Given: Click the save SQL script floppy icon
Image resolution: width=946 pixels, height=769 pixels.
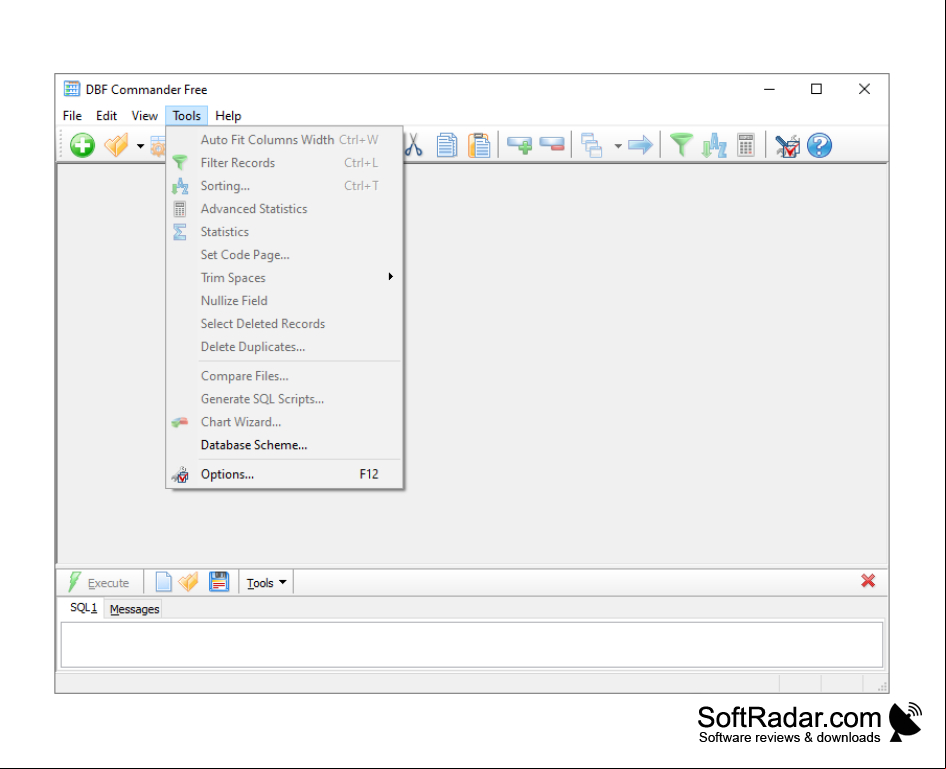Looking at the screenshot, I should point(219,582).
